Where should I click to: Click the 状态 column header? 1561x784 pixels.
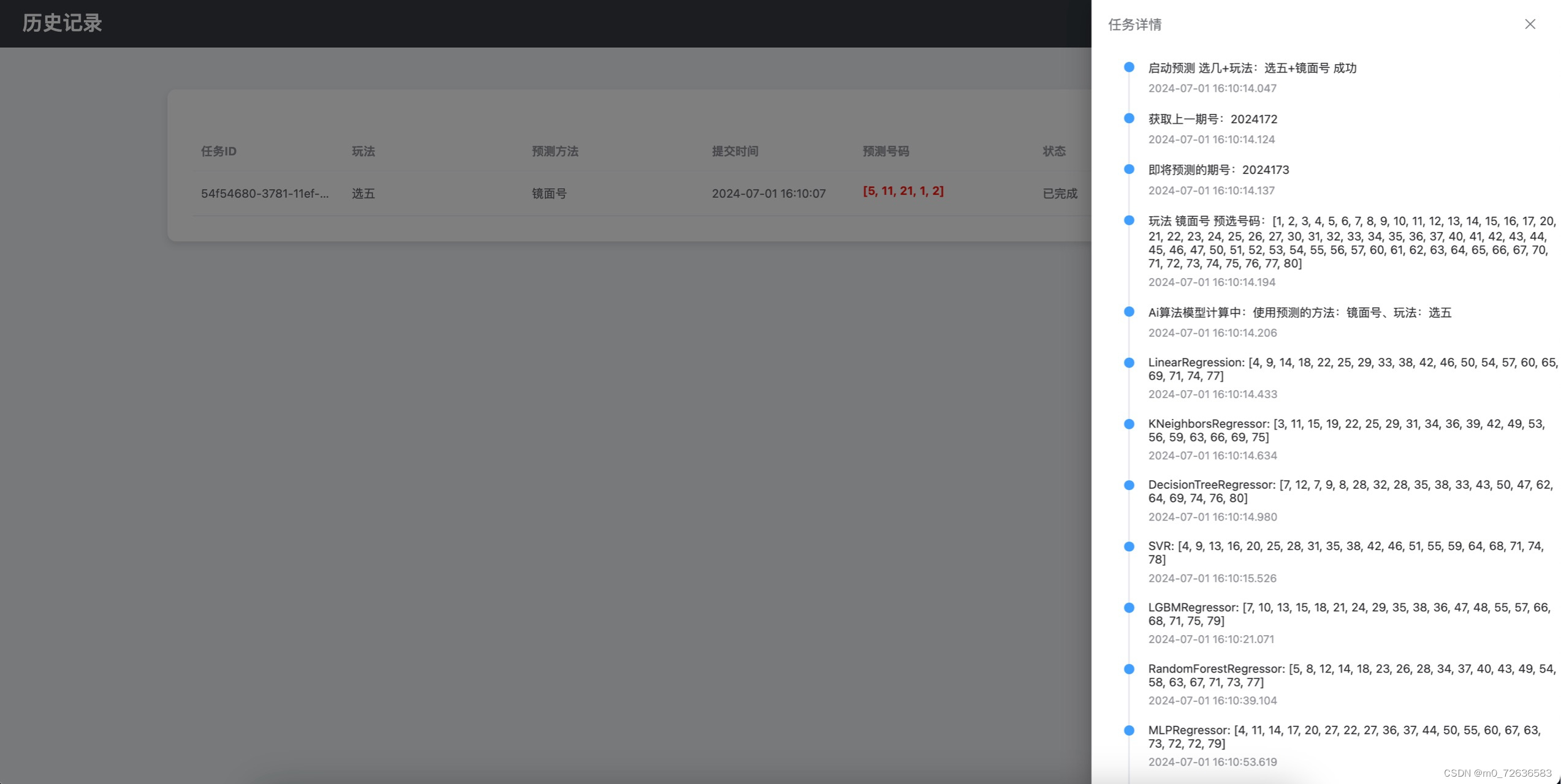1054,151
